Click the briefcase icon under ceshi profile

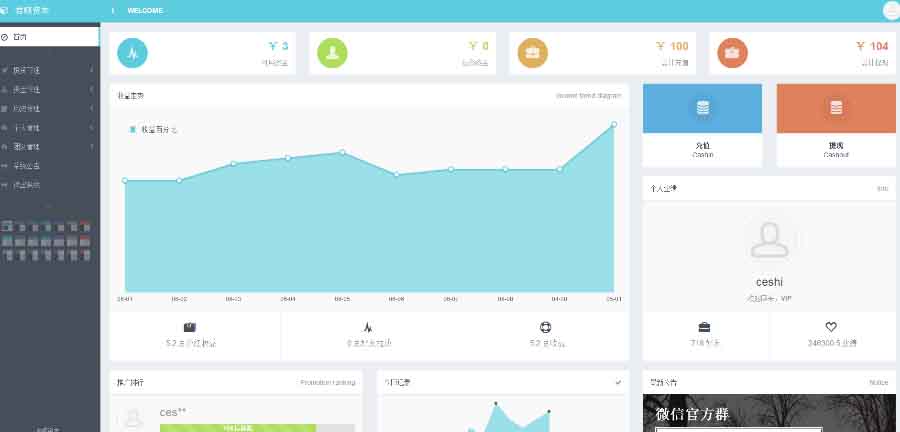pos(705,327)
